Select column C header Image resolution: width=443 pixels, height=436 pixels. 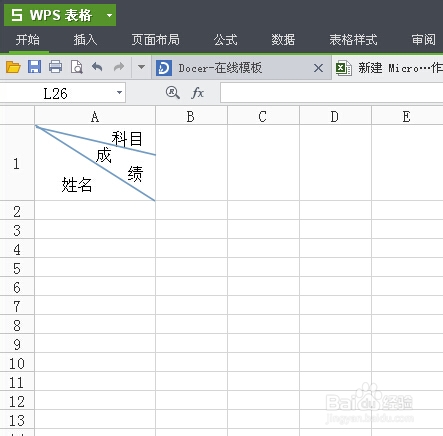(263, 116)
